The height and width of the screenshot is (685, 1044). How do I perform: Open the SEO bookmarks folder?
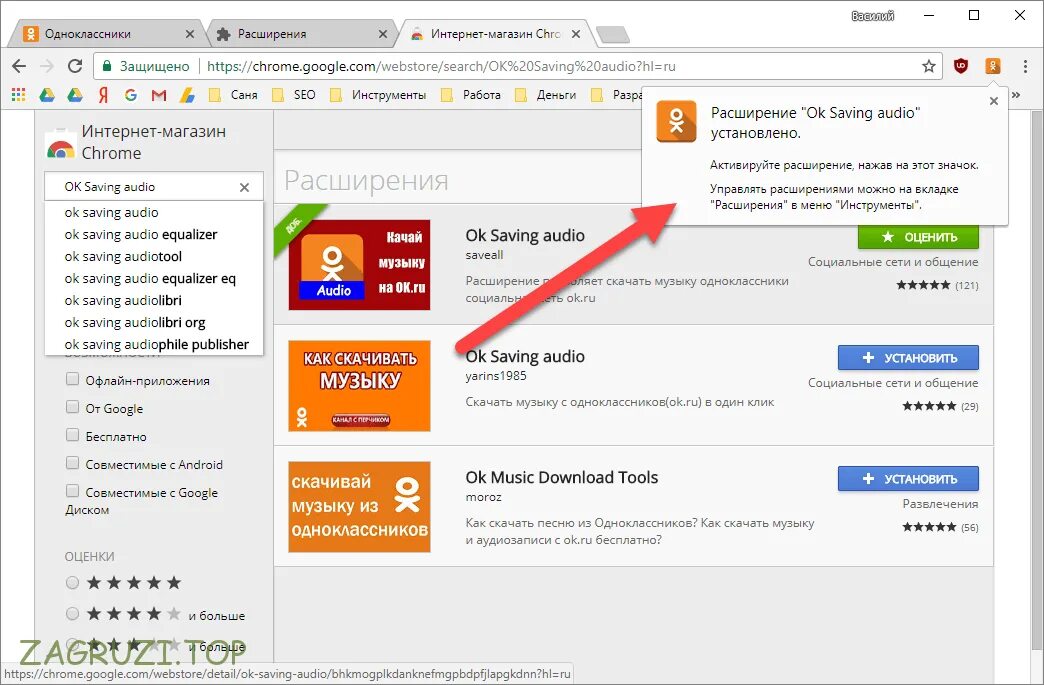[x=295, y=95]
